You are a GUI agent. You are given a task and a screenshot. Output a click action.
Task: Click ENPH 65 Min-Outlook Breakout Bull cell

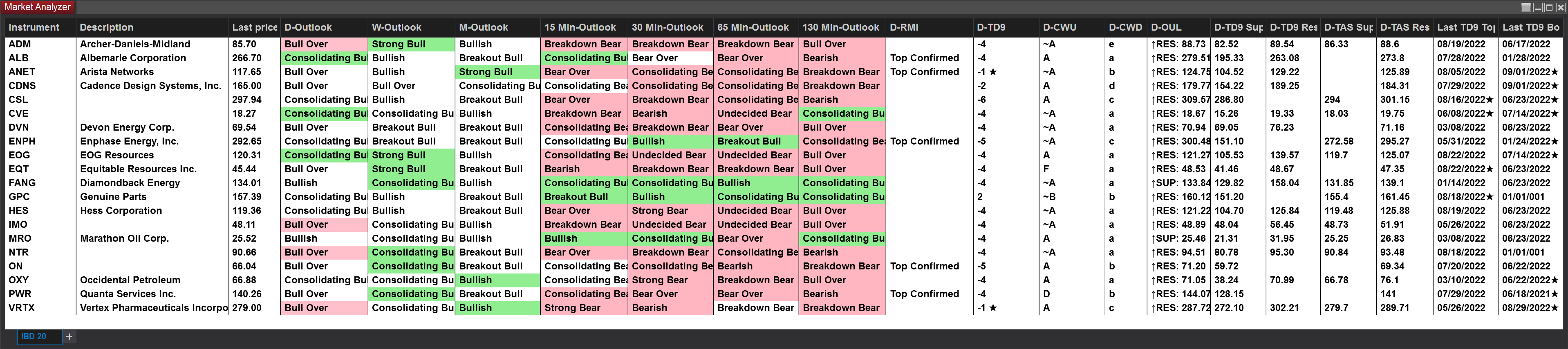click(756, 141)
